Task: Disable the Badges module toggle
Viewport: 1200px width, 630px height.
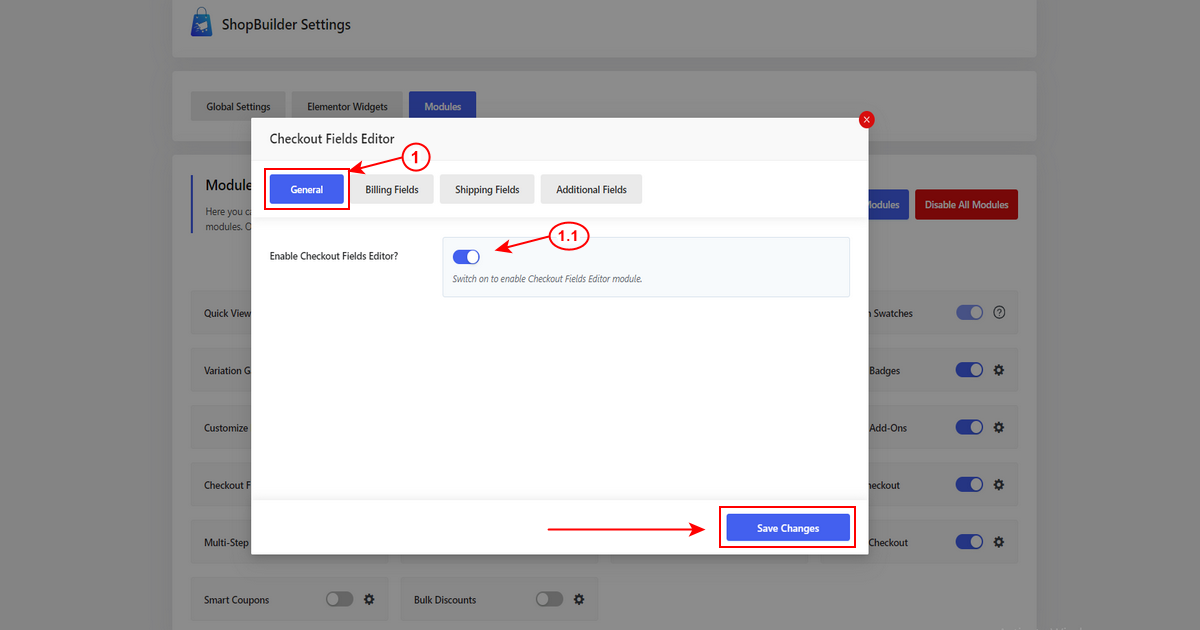Action: 969,370
